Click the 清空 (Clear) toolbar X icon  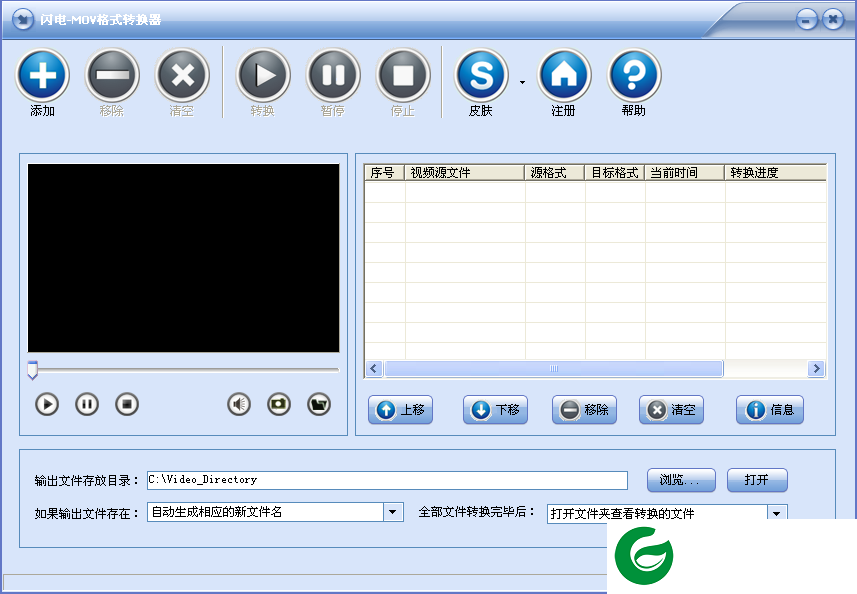pyautogui.click(x=182, y=75)
